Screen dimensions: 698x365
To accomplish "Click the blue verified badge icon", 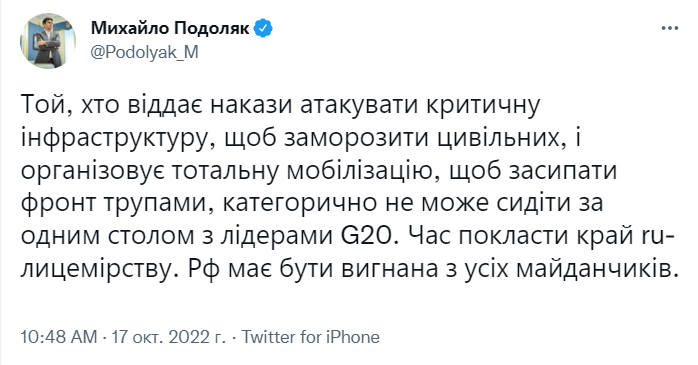I will (264, 28).
